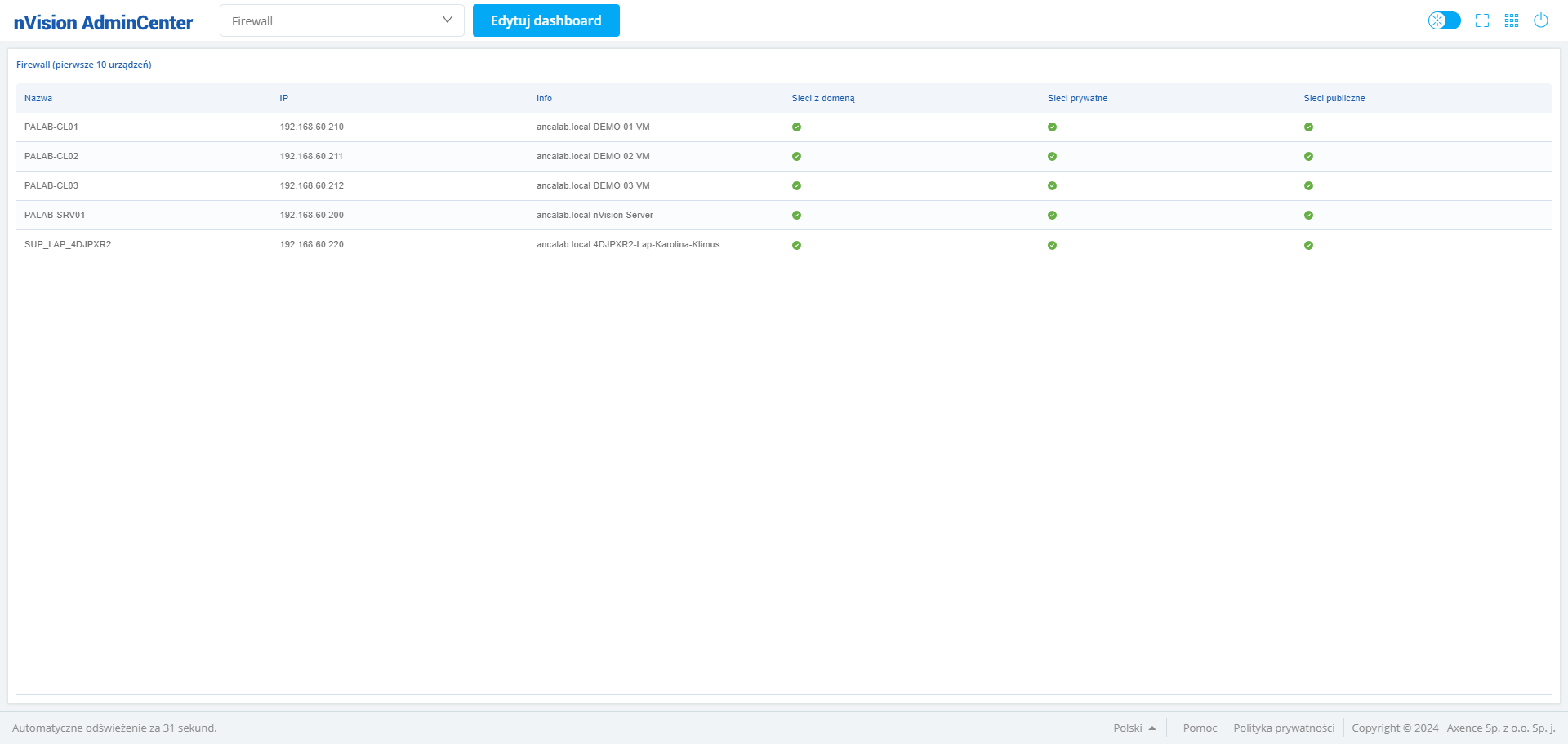Screen dimensions: 1568x744
Task: Click the Sieci z domeną column header
Action: (822, 98)
